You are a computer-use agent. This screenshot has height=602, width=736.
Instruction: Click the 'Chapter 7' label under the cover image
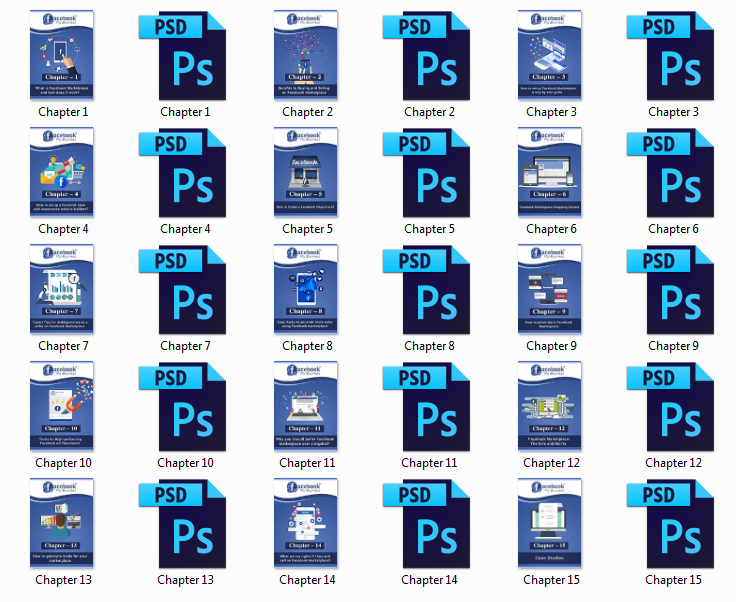[63, 346]
